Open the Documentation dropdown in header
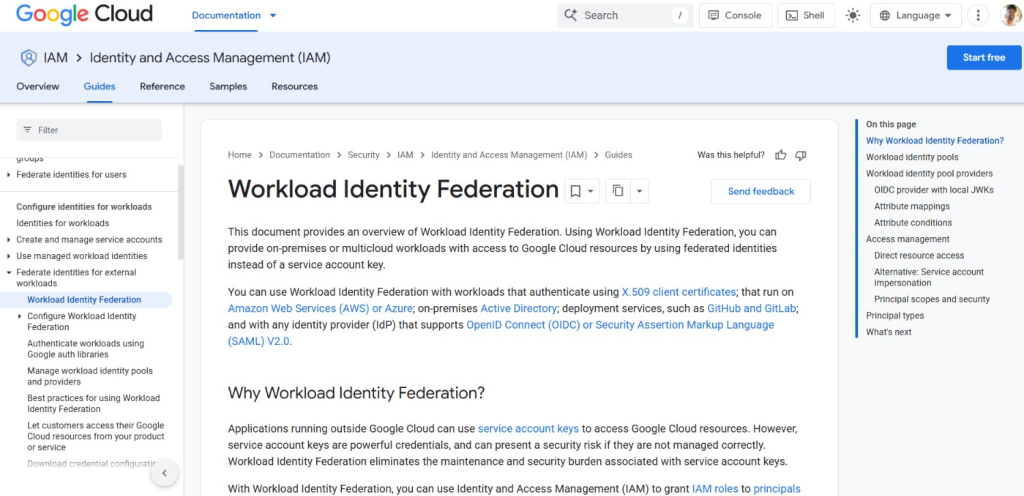Screen dimensions: 1024x496 tap(234, 15)
